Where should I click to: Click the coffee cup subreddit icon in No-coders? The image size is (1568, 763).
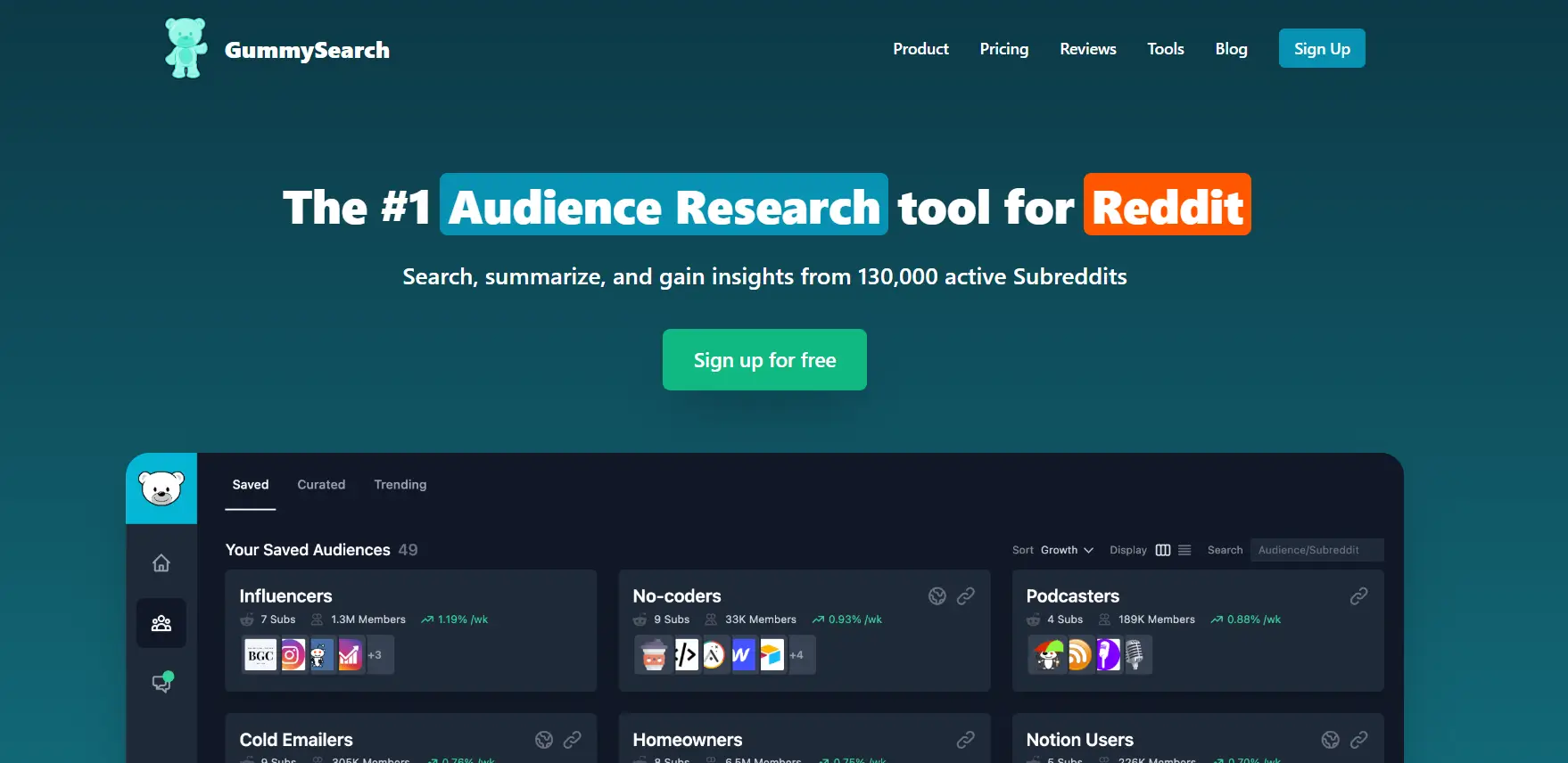(x=654, y=655)
